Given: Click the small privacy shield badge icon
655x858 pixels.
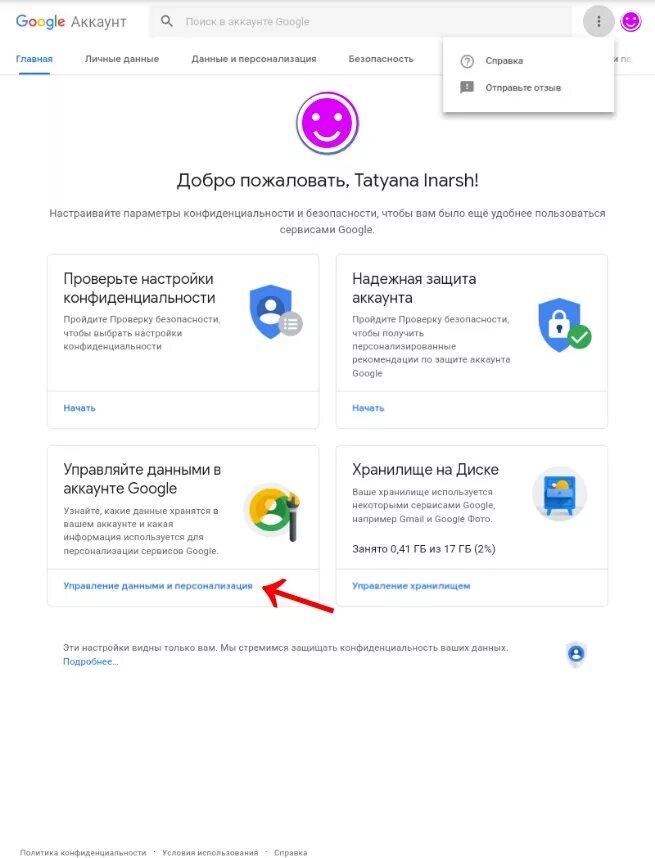Looking at the screenshot, I should point(576,654).
